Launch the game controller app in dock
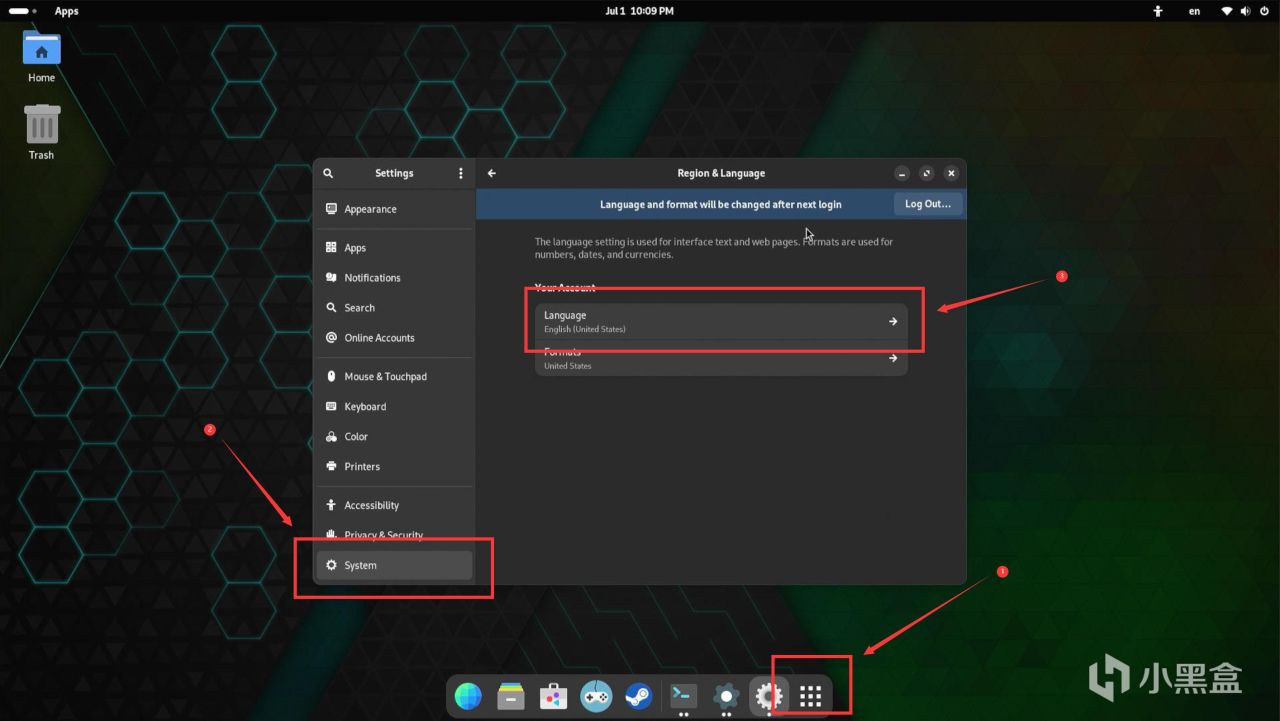 (x=596, y=695)
